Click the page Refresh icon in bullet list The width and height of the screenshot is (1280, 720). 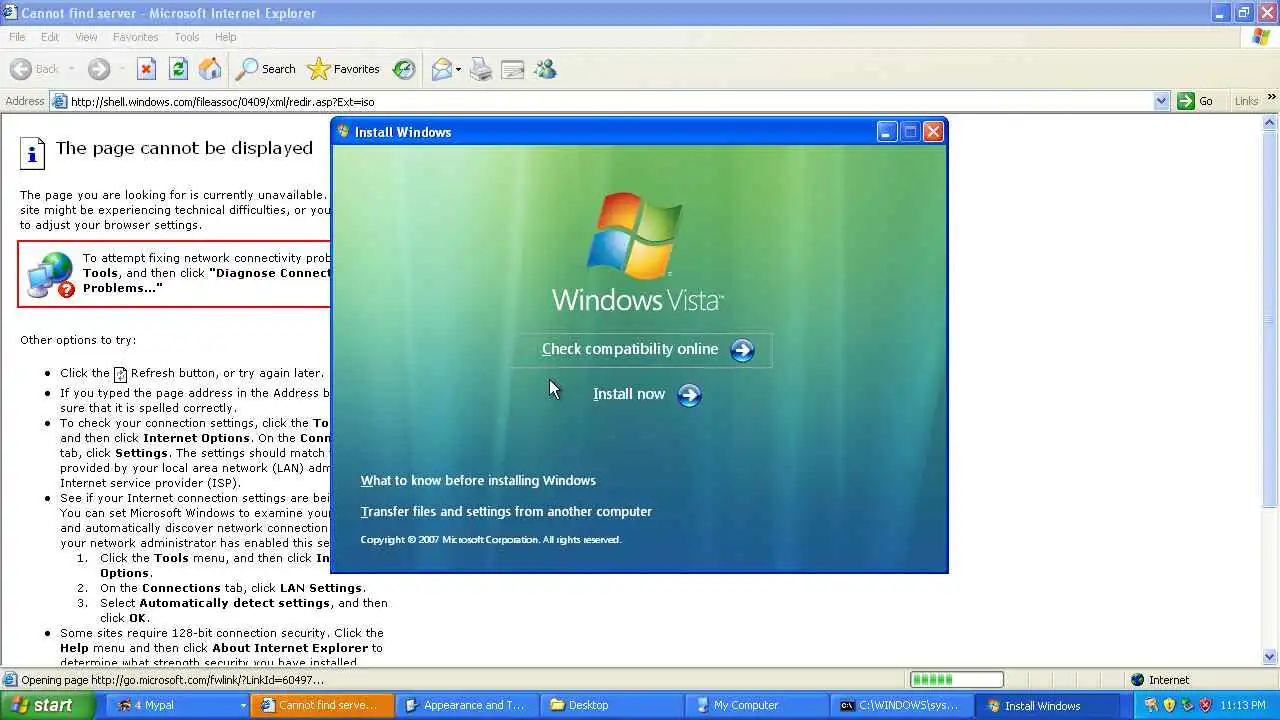[x=120, y=374]
